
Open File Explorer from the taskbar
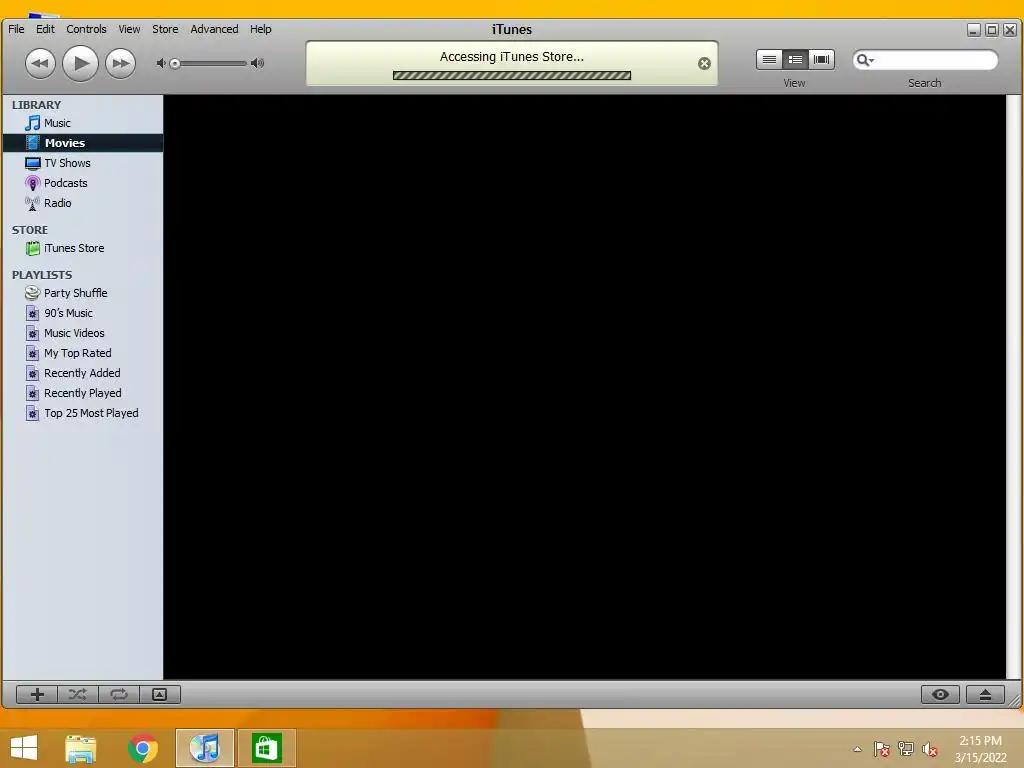[81, 748]
